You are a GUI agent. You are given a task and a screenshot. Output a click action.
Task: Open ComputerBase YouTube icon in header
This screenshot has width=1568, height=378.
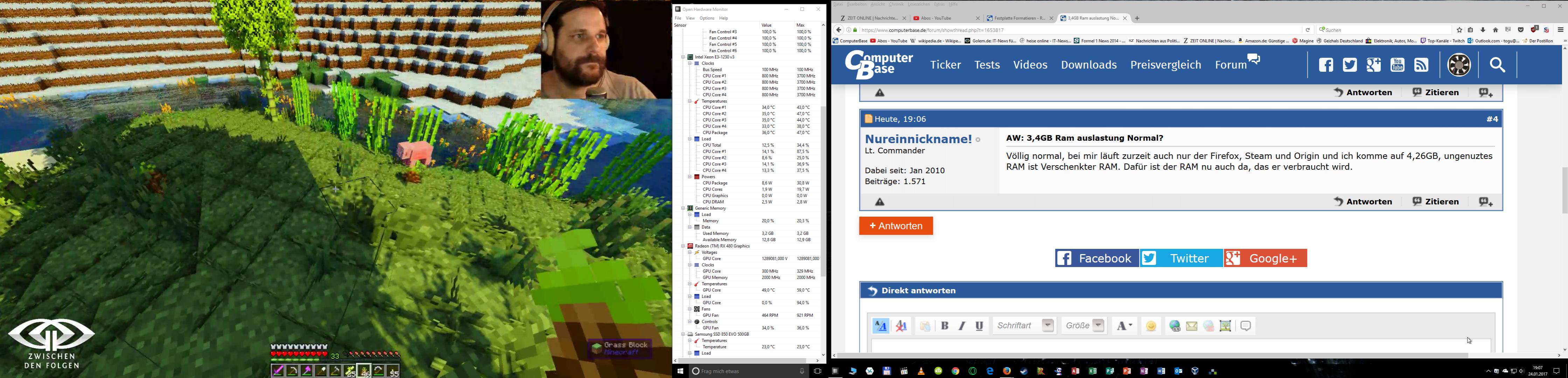coord(1398,65)
